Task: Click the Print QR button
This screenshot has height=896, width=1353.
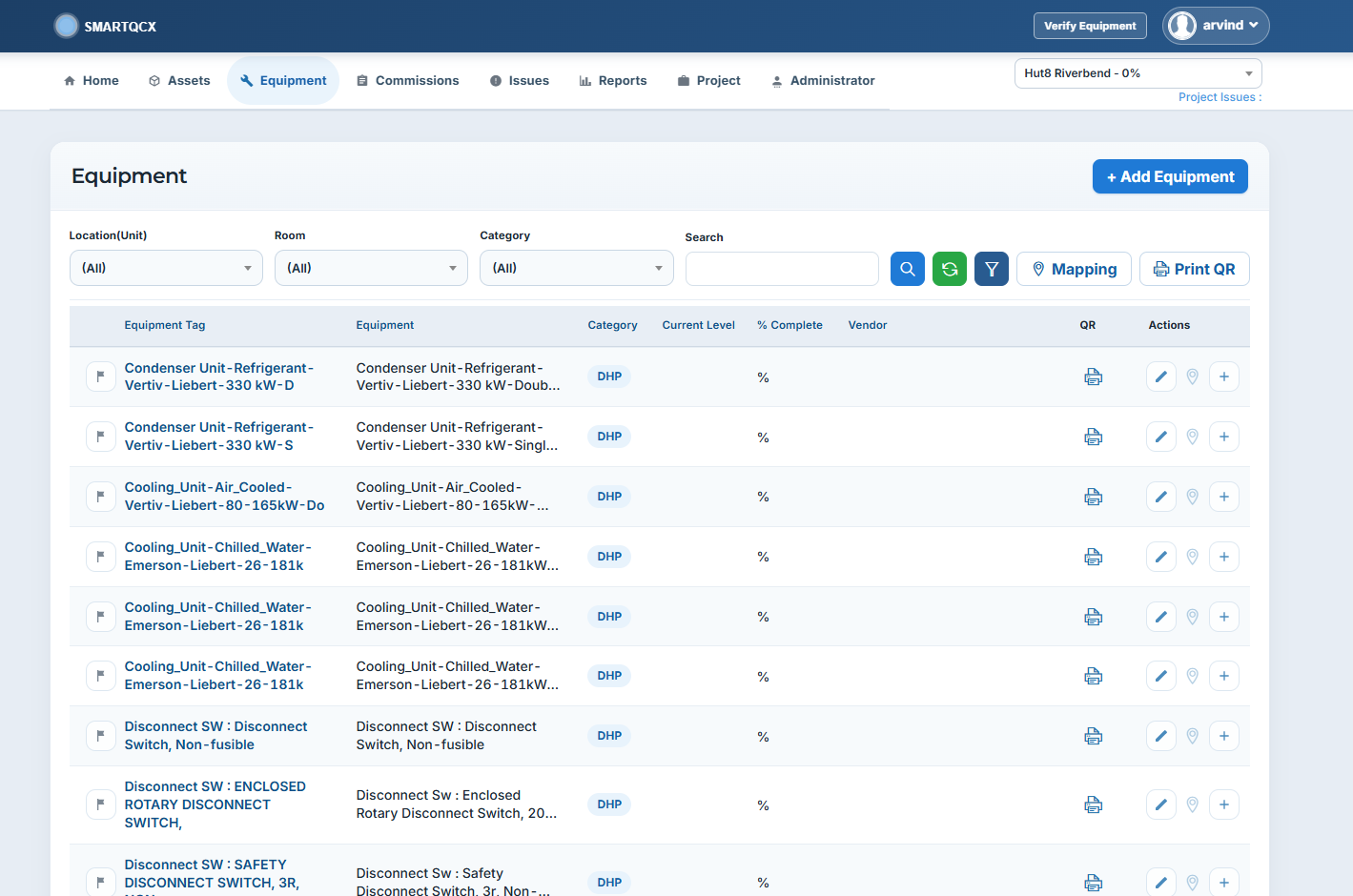Action: point(1194,269)
